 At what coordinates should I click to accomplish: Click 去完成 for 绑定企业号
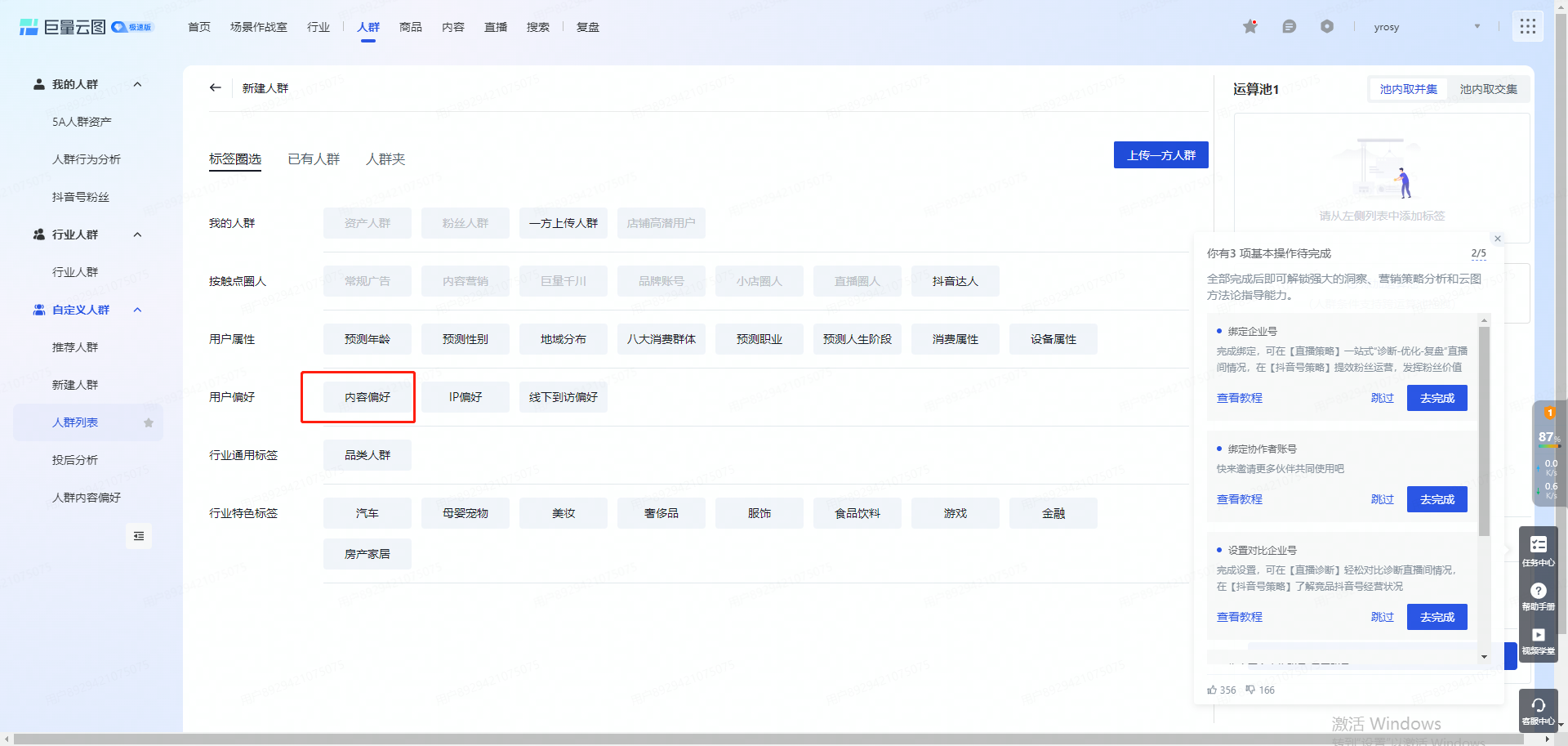[1437, 398]
